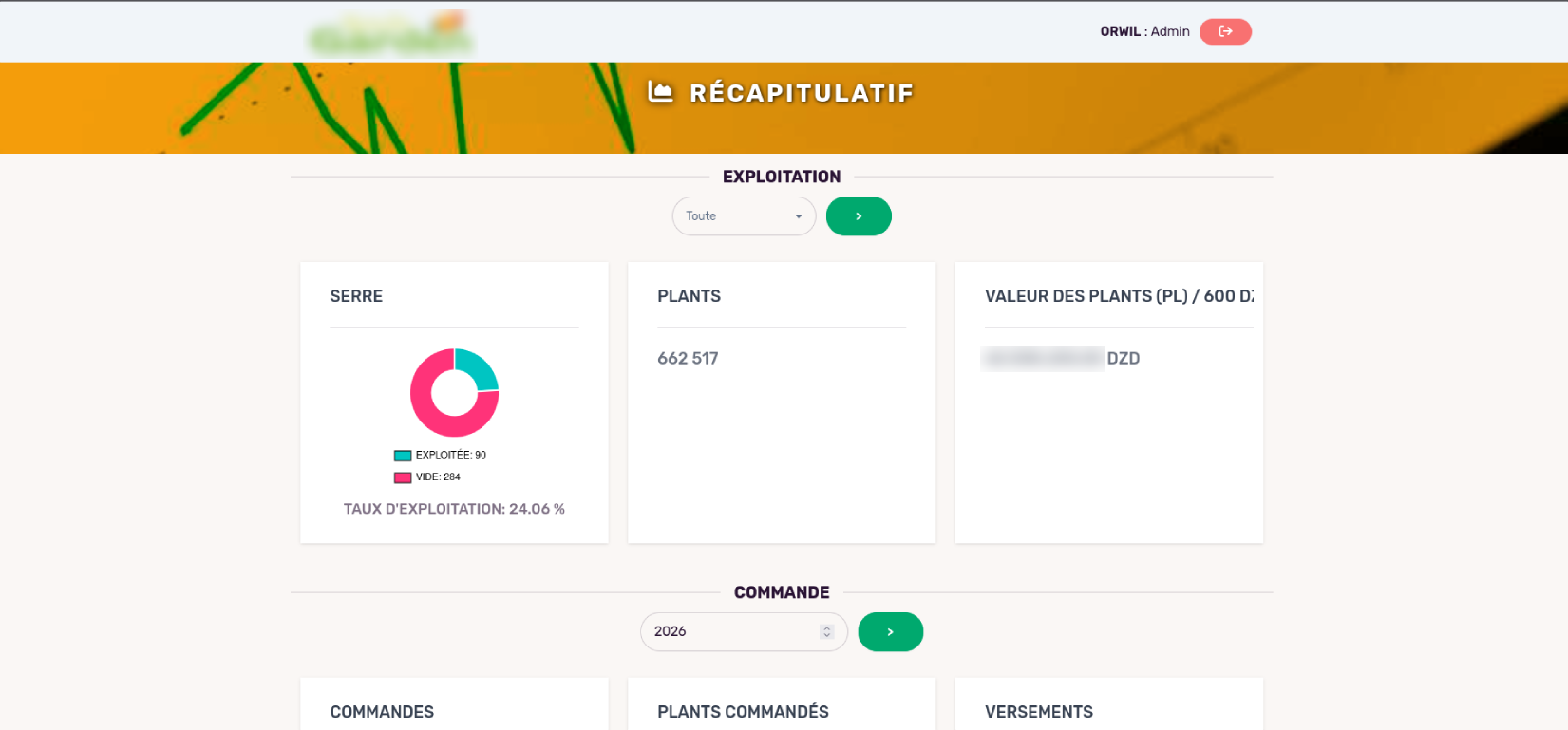This screenshot has height=730, width=1568.
Task: Increment the year using the 2026 stepper
Action: [825, 627]
